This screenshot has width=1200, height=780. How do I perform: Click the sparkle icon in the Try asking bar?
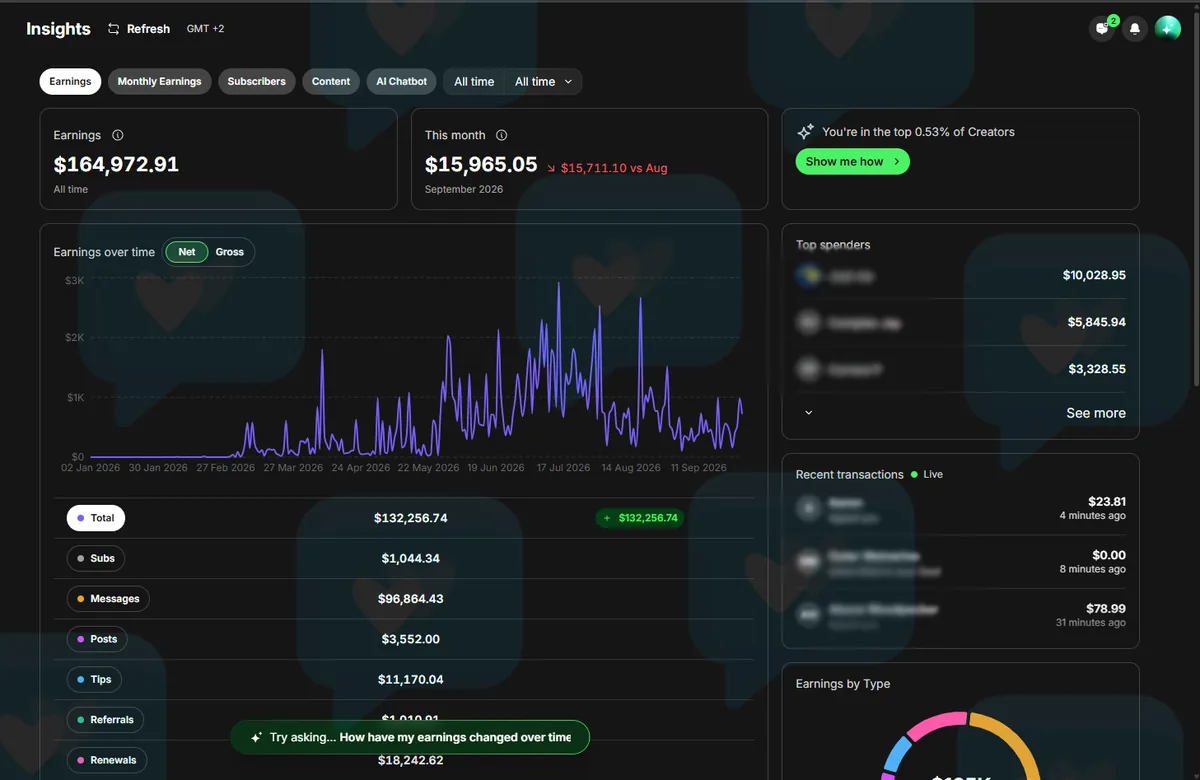click(x=256, y=738)
